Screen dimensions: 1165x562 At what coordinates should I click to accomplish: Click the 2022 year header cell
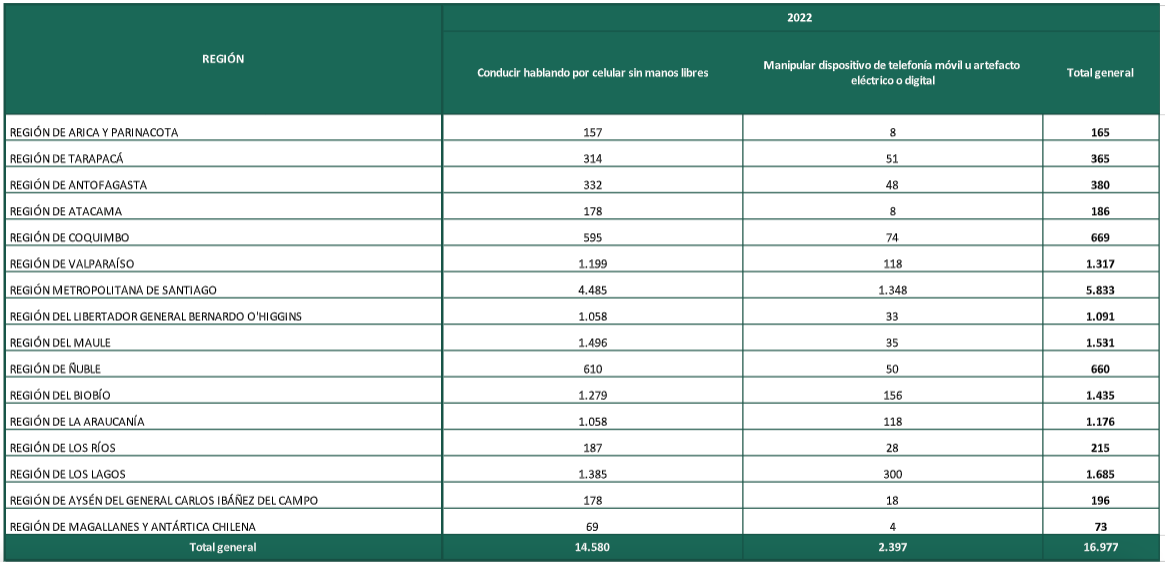(x=799, y=19)
